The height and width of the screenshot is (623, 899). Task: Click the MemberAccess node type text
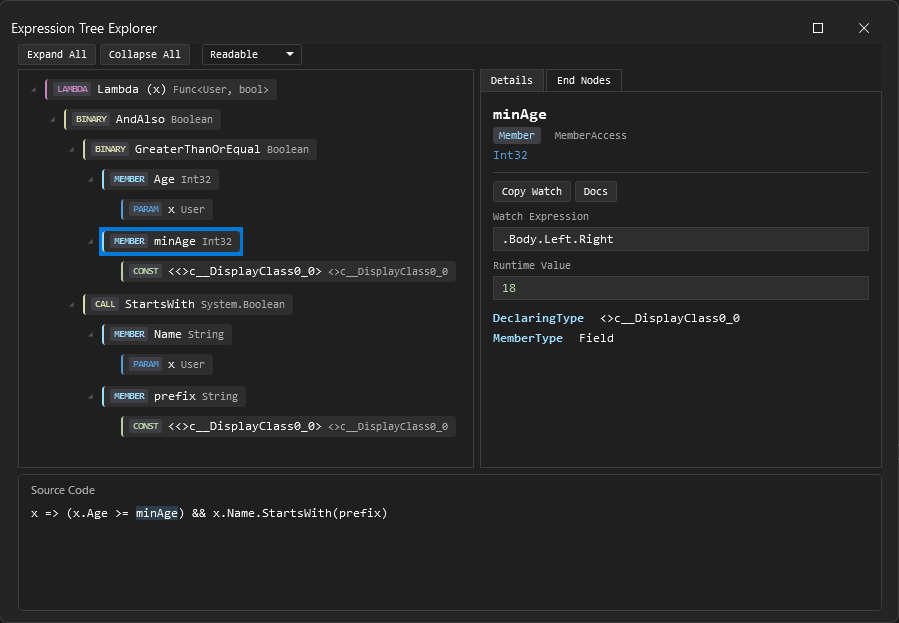point(591,136)
